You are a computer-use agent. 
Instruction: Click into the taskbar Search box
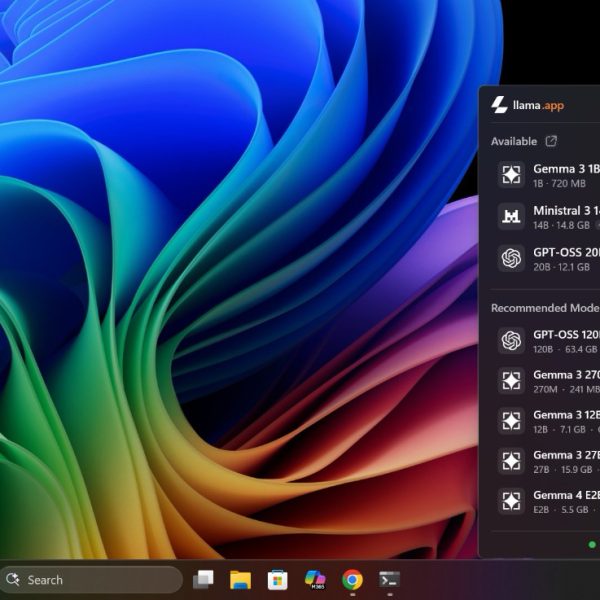pos(91,580)
